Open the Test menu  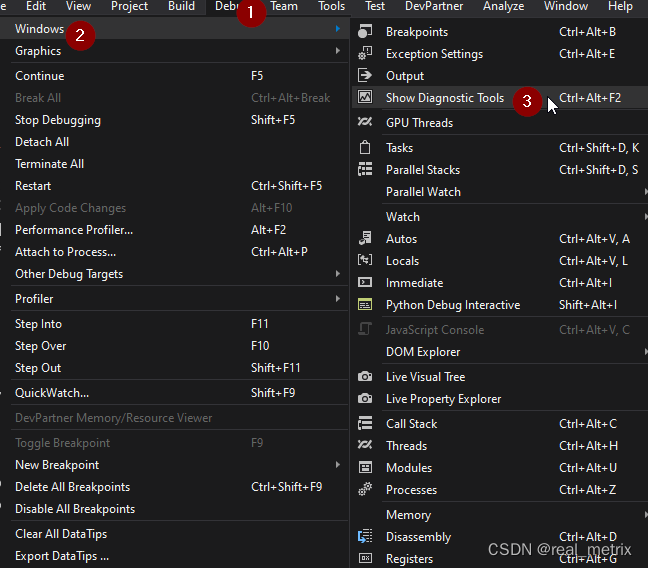click(375, 6)
